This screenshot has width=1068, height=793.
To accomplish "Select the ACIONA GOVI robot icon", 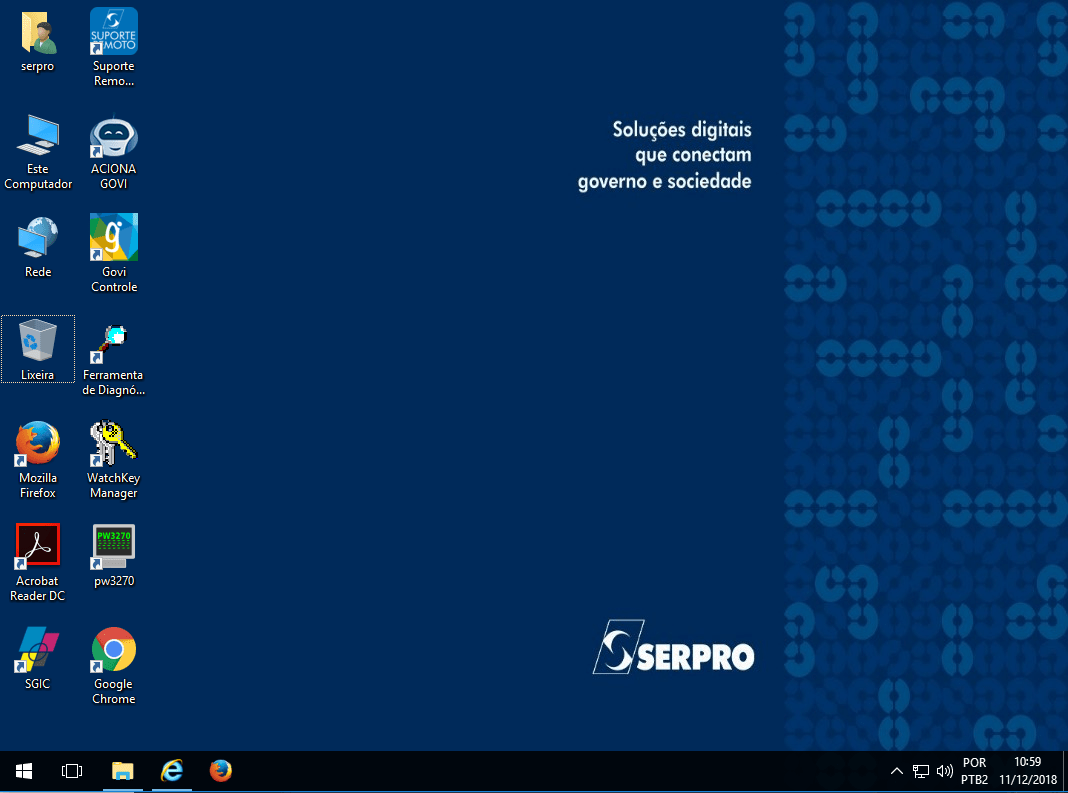I will pos(114,137).
